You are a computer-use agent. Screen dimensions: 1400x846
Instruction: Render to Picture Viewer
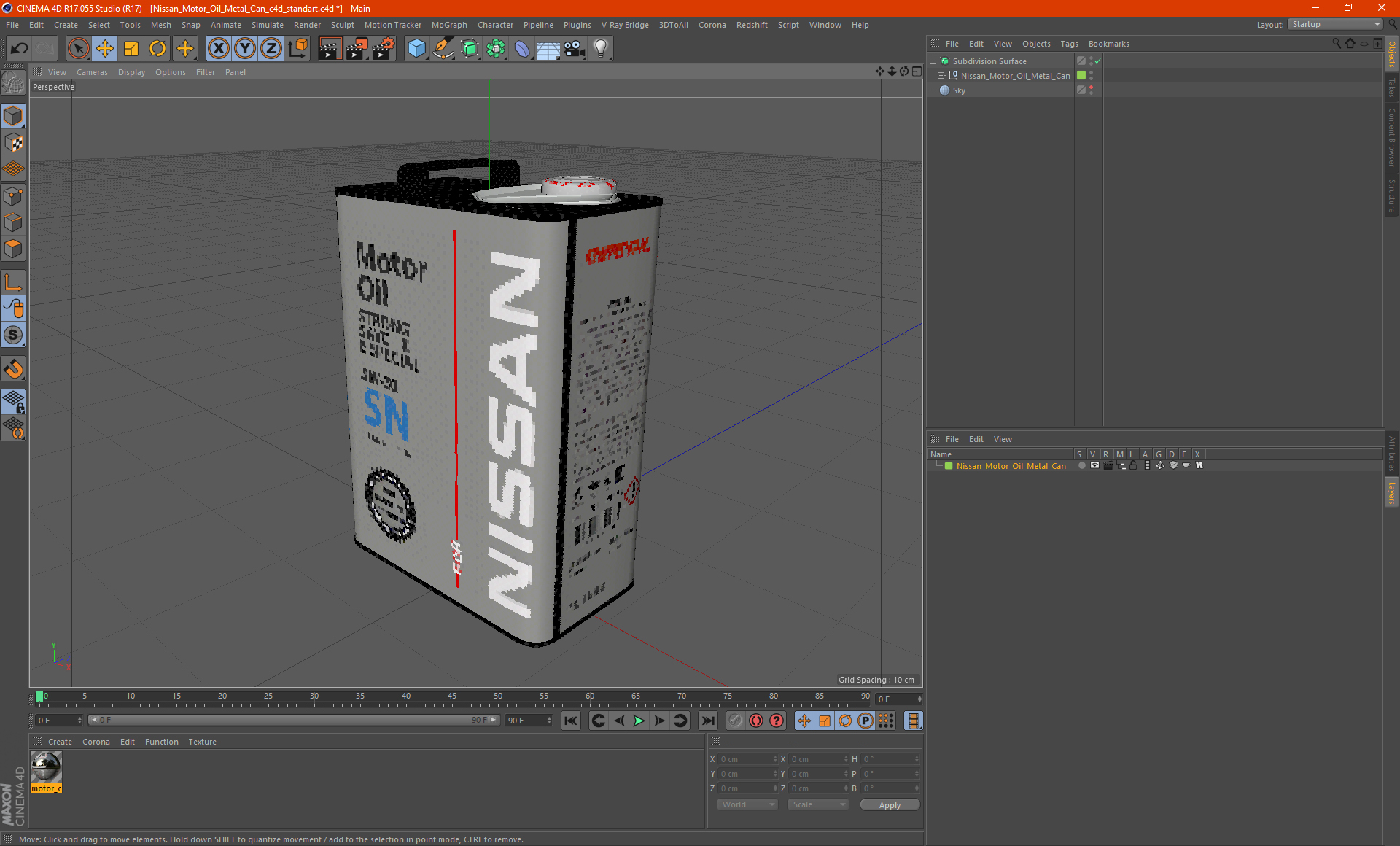pyautogui.click(x=357, y=49)
